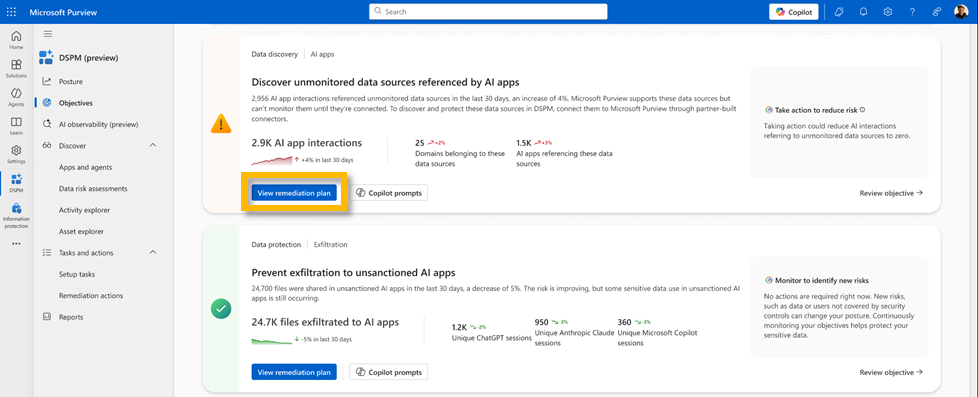The image size is (978, 397).
Task: Open the settings gear in header
Action: tap(888, 12)
